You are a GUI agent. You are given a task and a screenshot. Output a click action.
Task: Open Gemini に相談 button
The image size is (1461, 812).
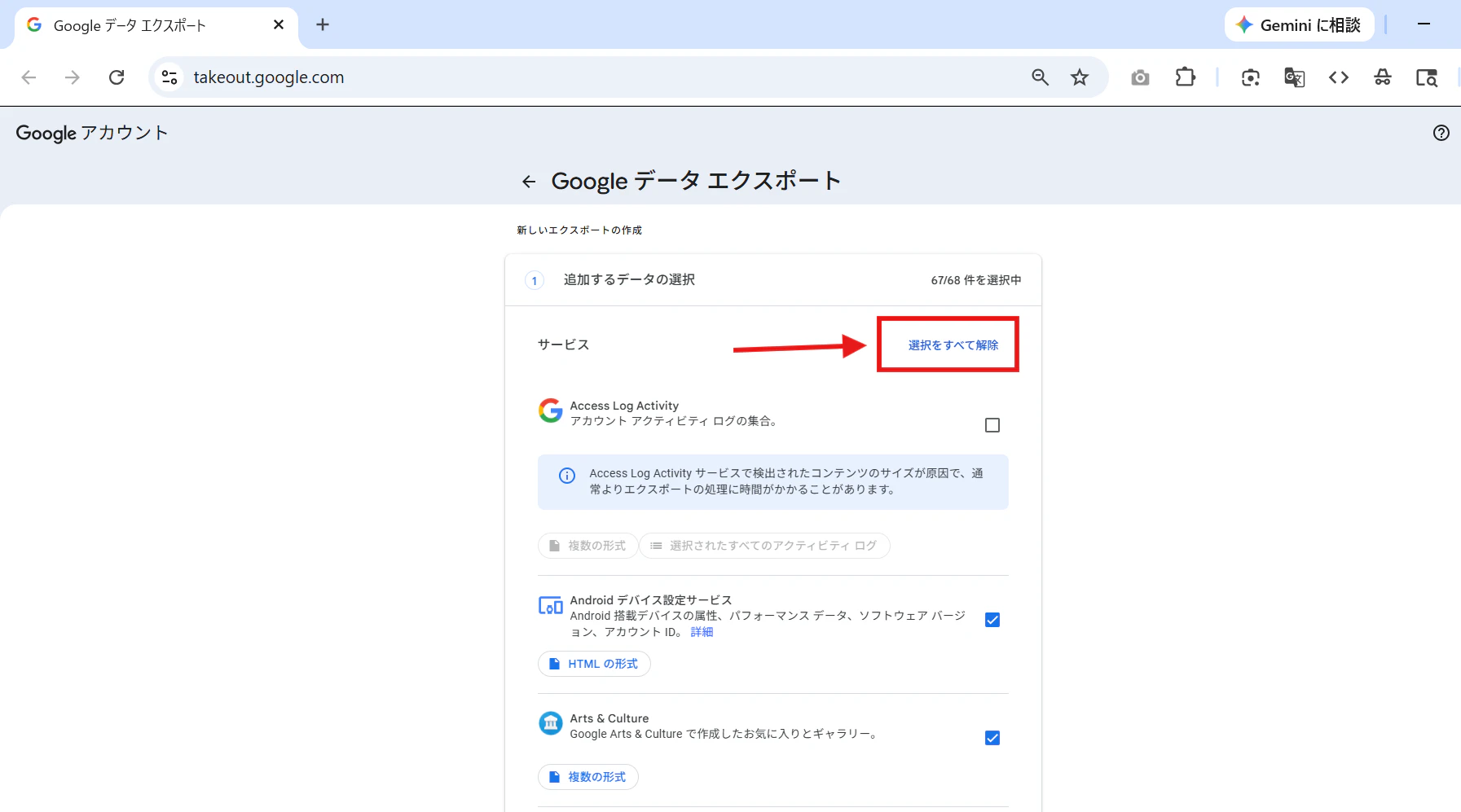coord(1299,24)
